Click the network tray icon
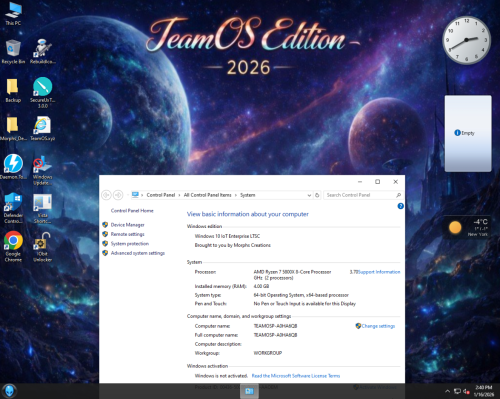 click(x=457, y=391)
